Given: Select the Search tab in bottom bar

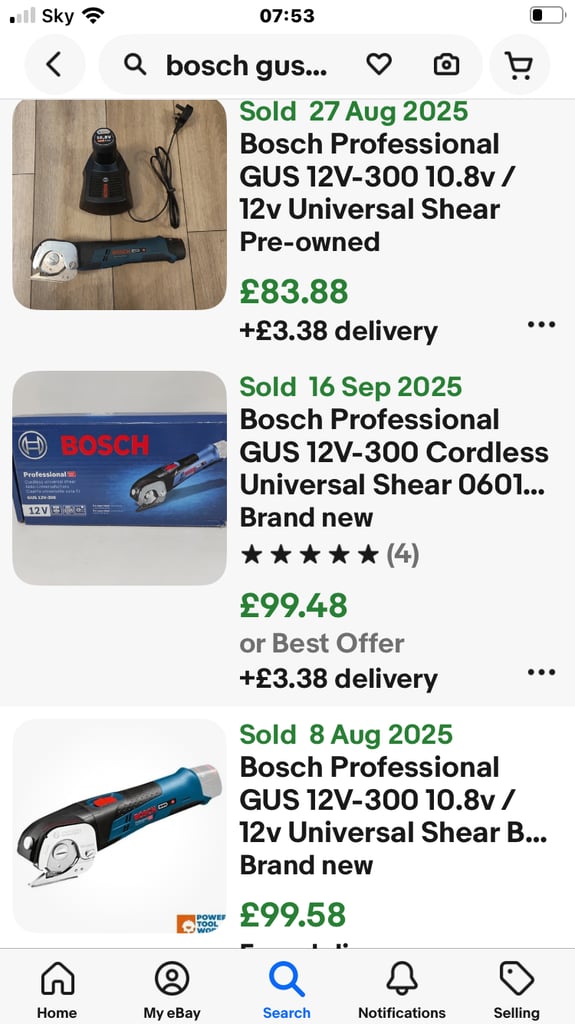Looking at the screenshot, I should 287,989.
